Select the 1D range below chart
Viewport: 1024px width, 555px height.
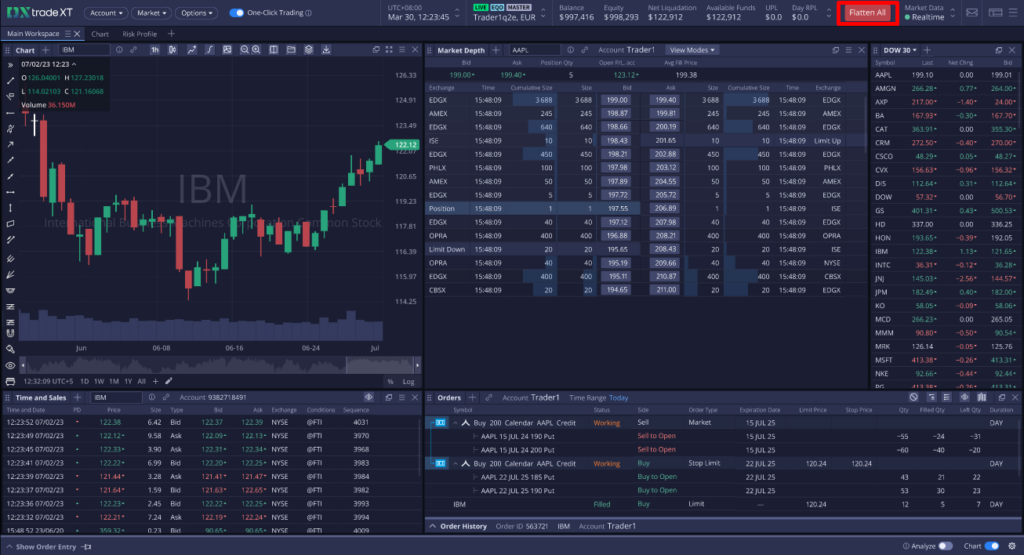point(84,381)
